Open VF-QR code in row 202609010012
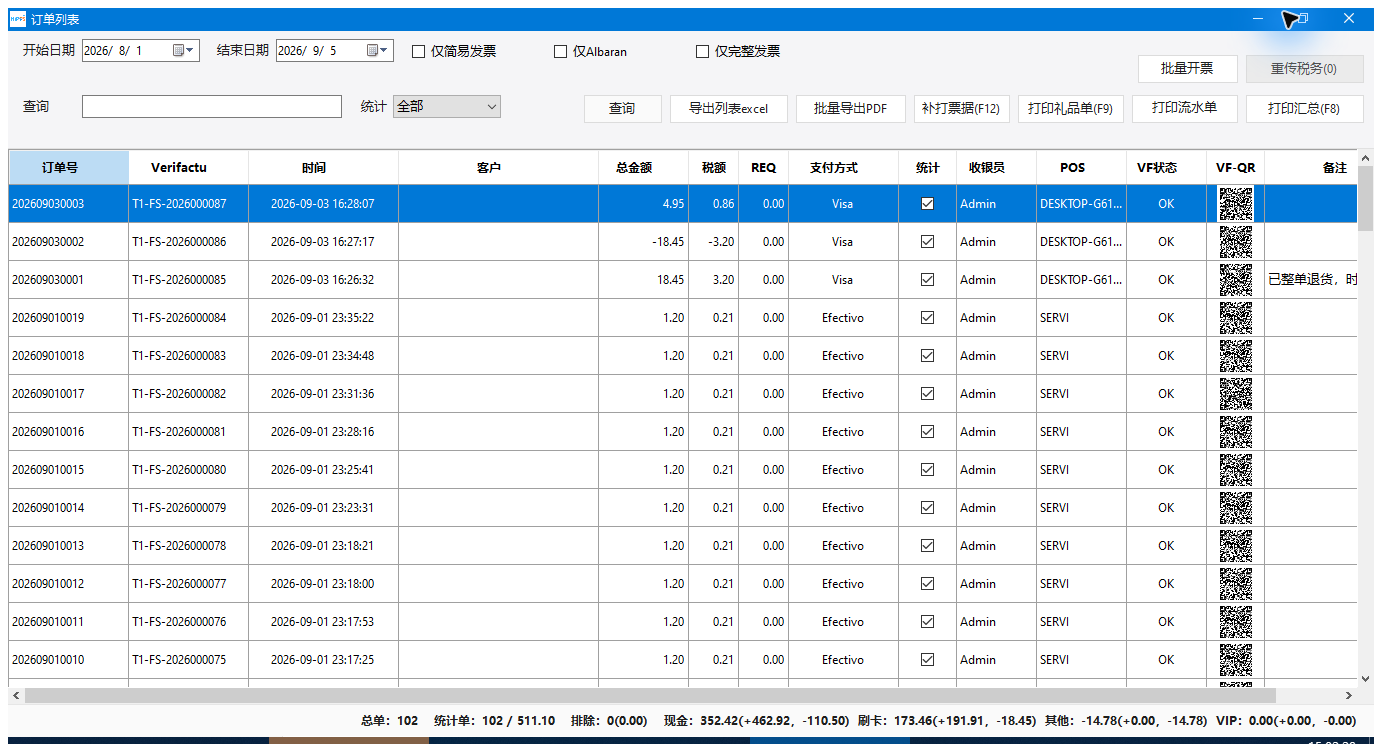The image size is (1382, 744). coord(1236,583)
